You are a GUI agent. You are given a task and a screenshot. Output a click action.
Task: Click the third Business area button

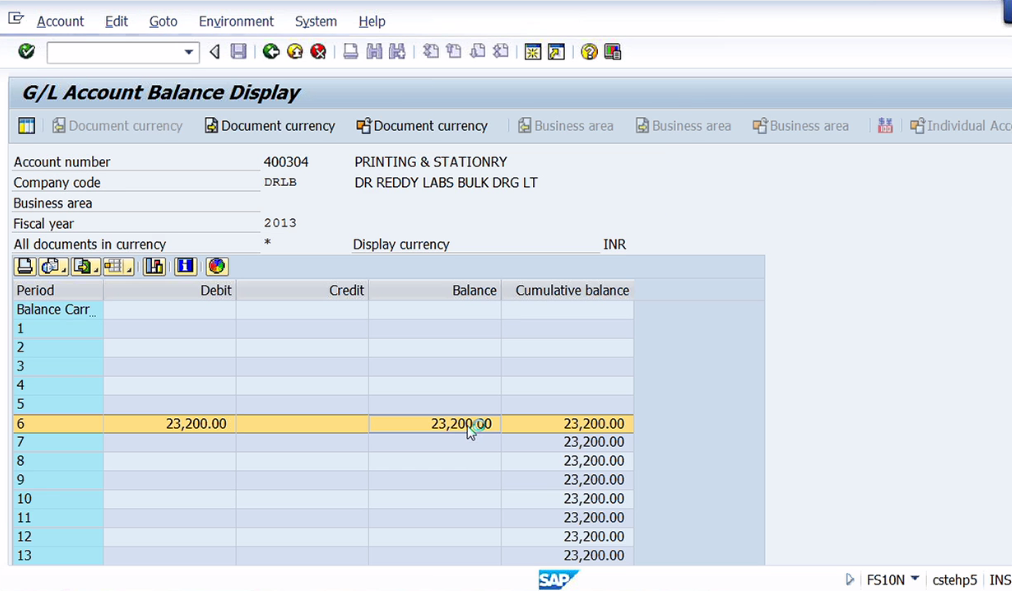pyautogui.click(x=801, y=126)
